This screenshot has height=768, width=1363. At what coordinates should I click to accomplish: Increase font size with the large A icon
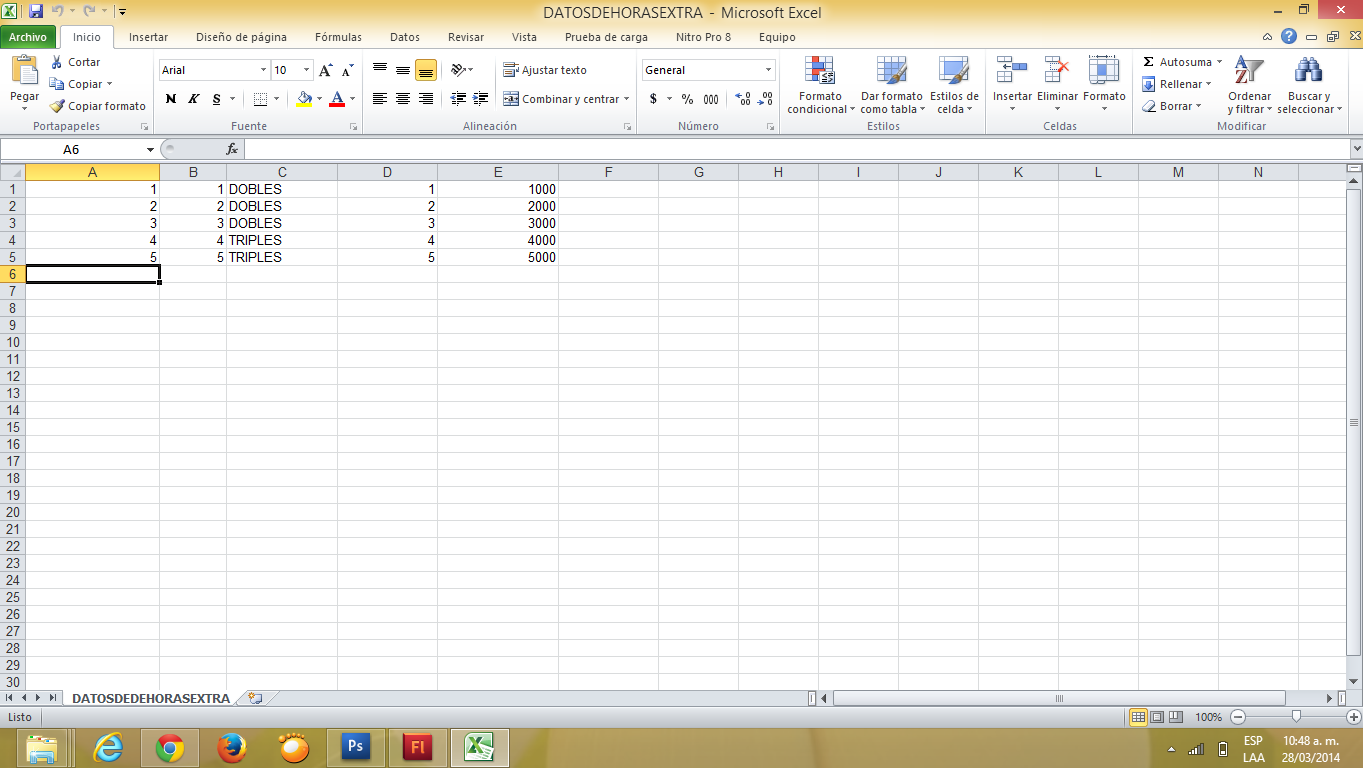pos(325,70)
